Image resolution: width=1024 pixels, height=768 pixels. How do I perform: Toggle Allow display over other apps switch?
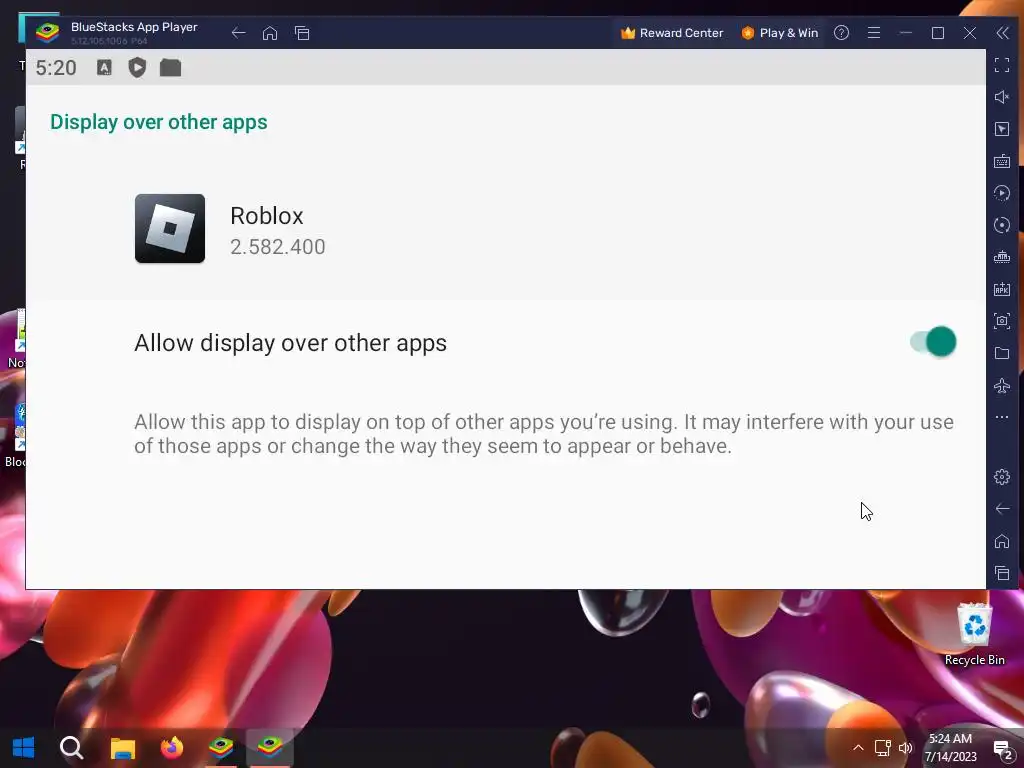tap(933, 342)
